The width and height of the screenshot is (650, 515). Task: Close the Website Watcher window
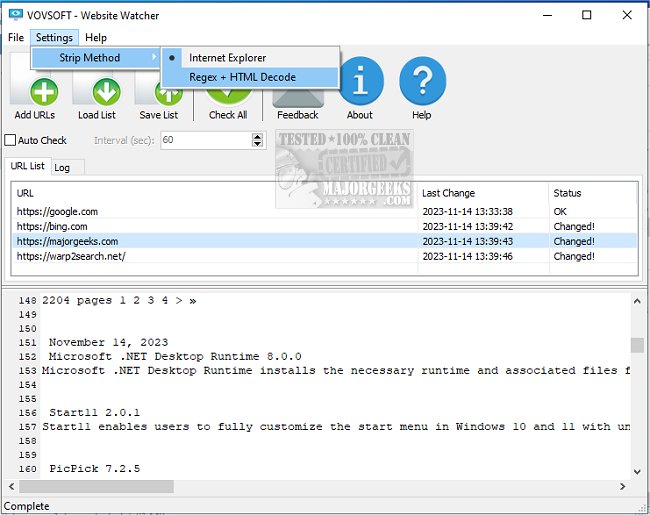pyautogui.click(x=627, y=15)
